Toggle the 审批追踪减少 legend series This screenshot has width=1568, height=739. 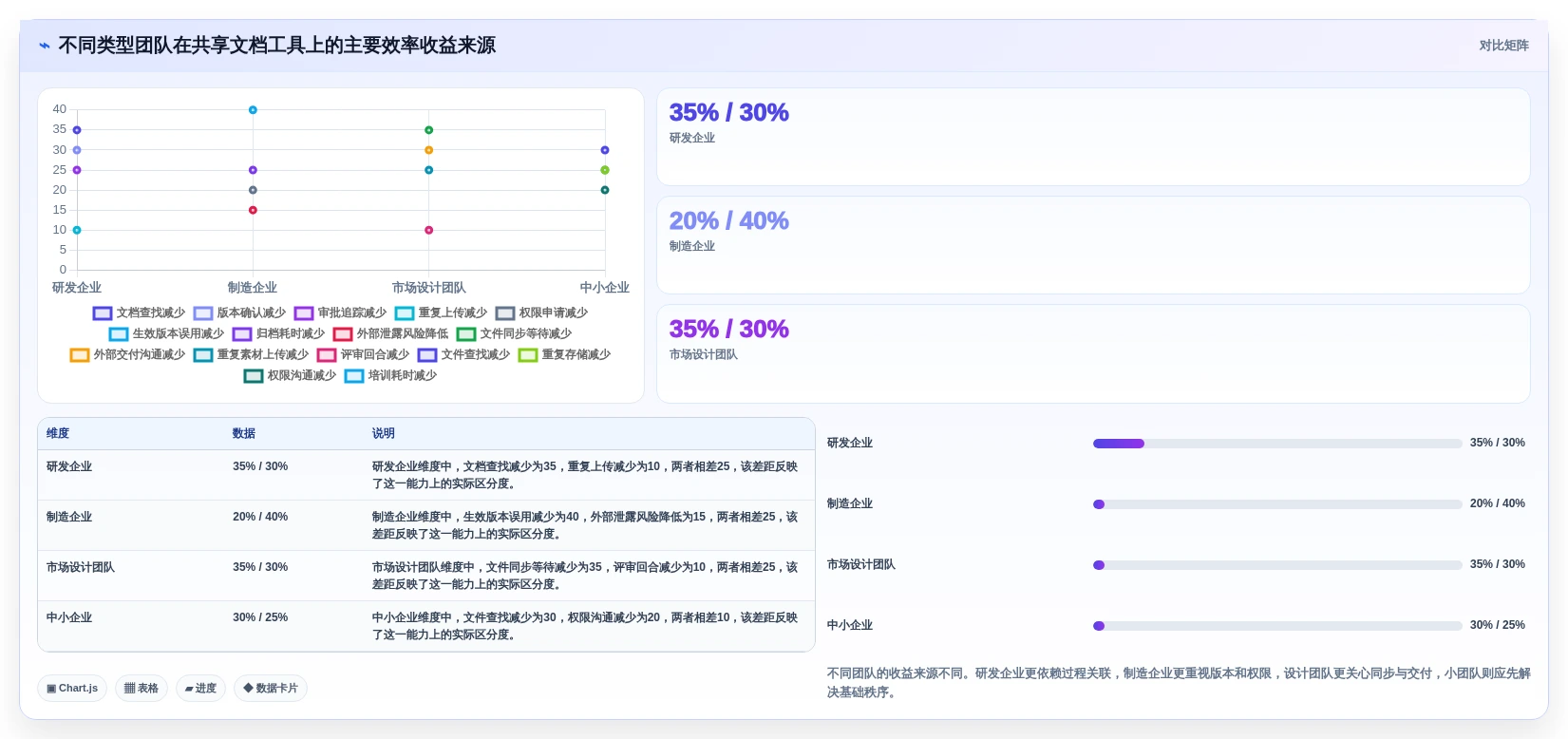[x=341, y=313]
